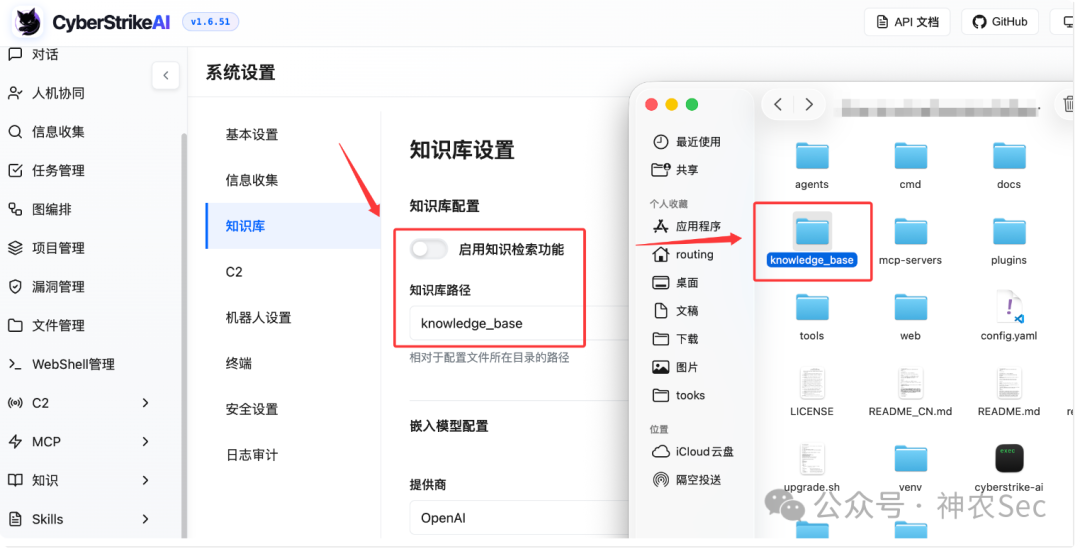
Task: Select the docs folder in Finder
Action: (1009, 156)
